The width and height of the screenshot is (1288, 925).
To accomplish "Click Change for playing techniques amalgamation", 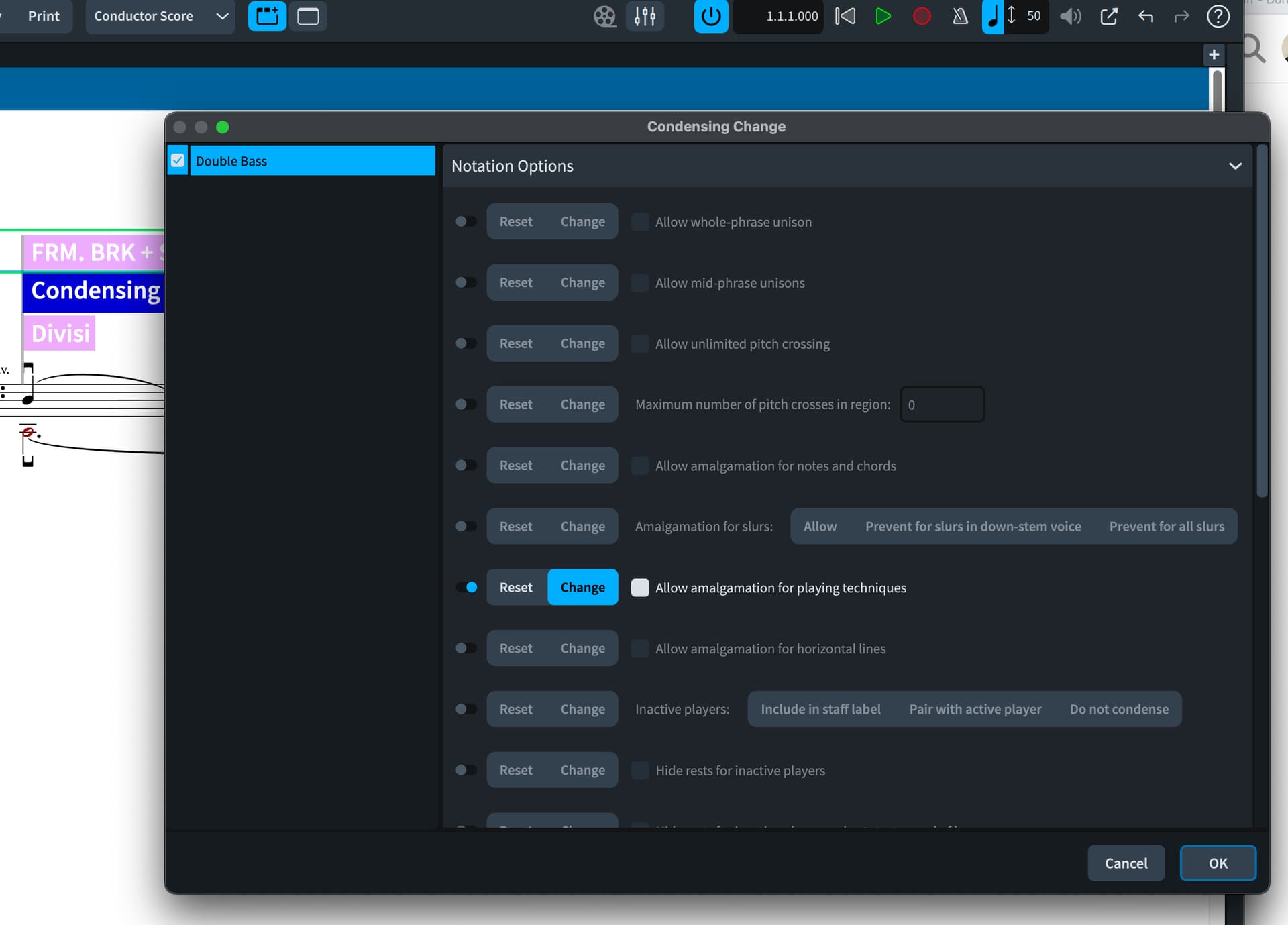I will 582,587.
